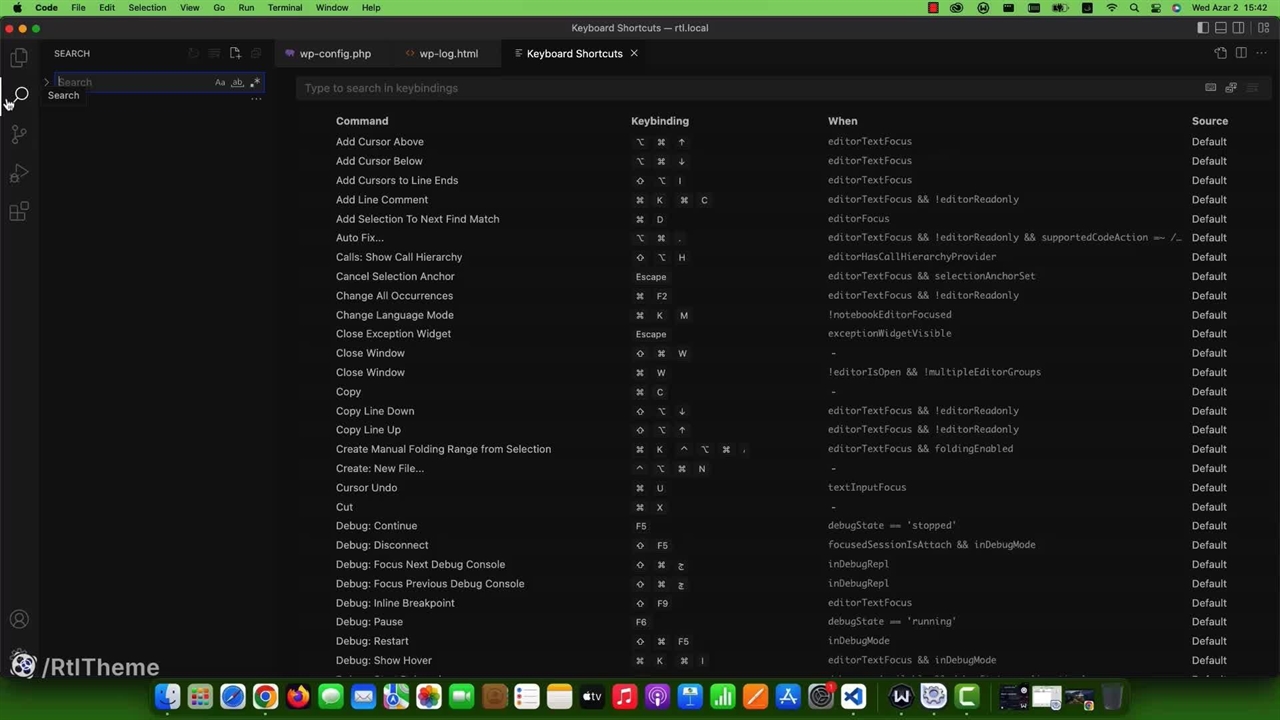Expand the Replace field chevron
The height and width of the screenshot is (720, 1280).
pos(46,82)
